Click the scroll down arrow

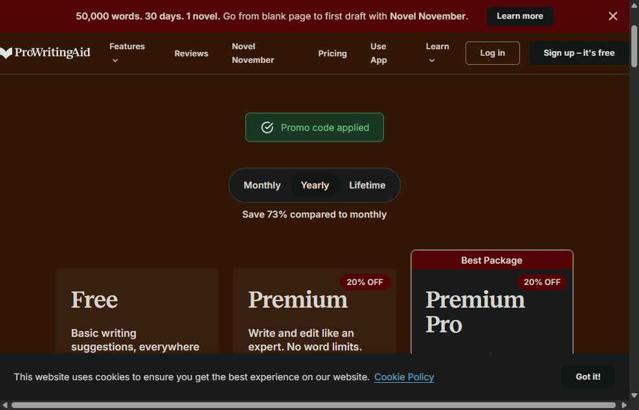point(634,395)
